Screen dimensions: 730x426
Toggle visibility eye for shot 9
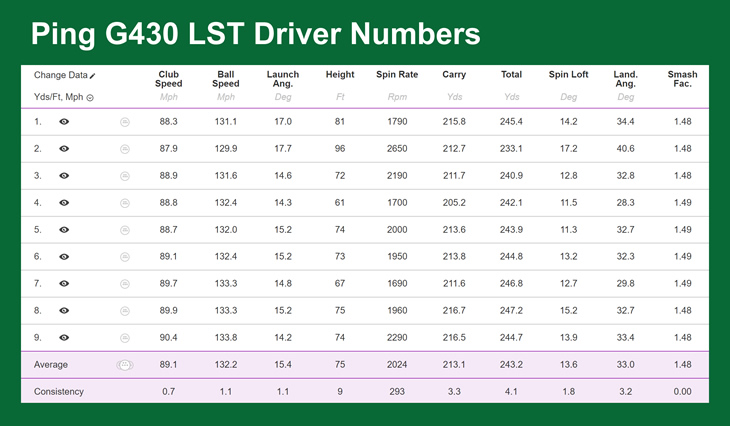64,338
